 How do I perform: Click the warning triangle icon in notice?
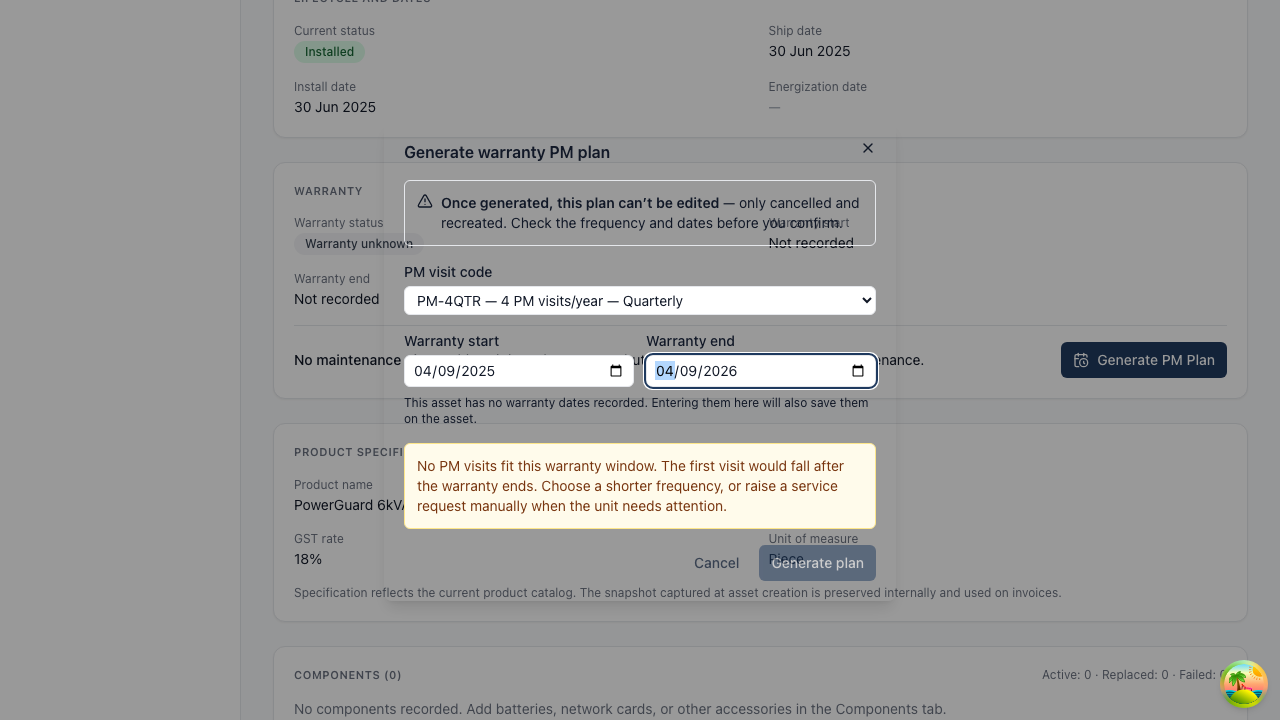pyautogui.click(x=425, y=202)
